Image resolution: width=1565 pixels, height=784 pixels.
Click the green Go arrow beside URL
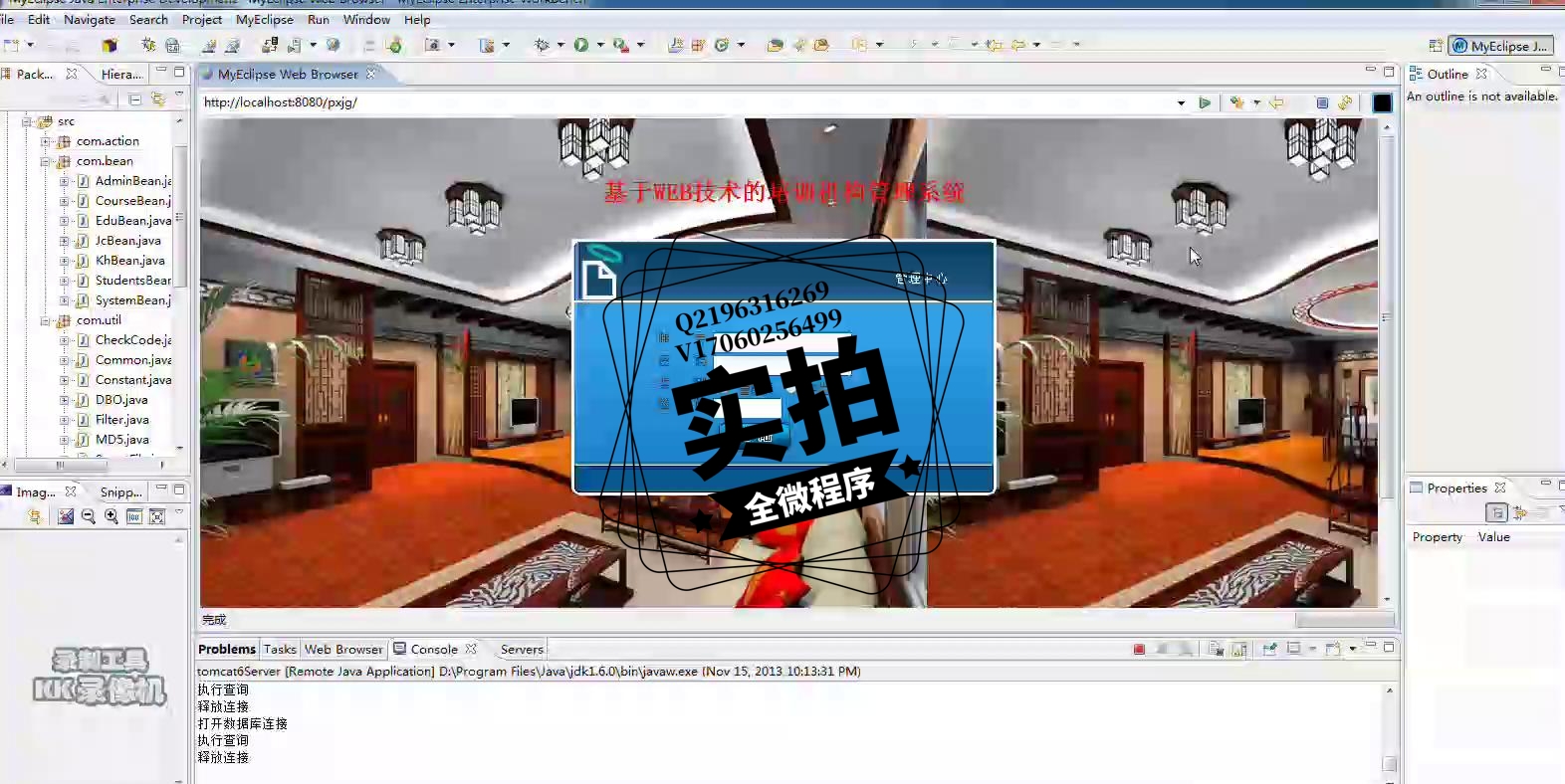pyautogui.click(x=1205, y=102)
